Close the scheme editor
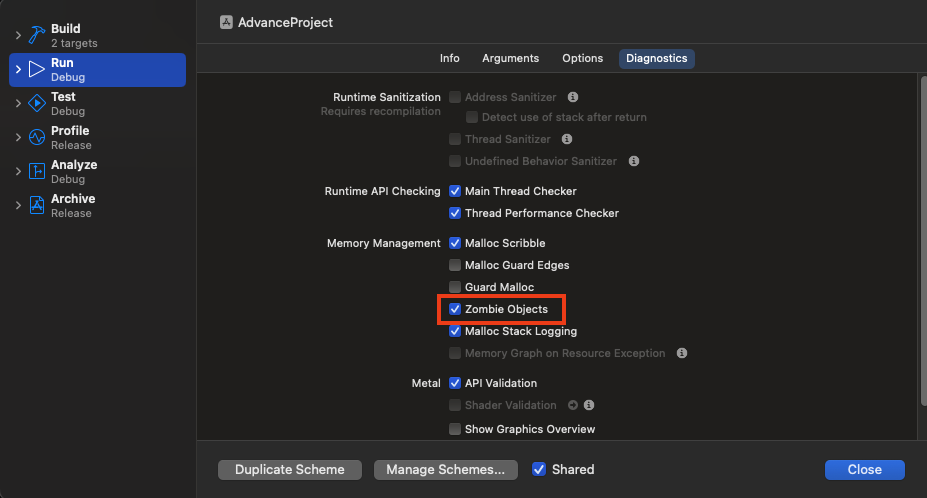The width and height of the screenshot is (927, 498). [864, 470]
